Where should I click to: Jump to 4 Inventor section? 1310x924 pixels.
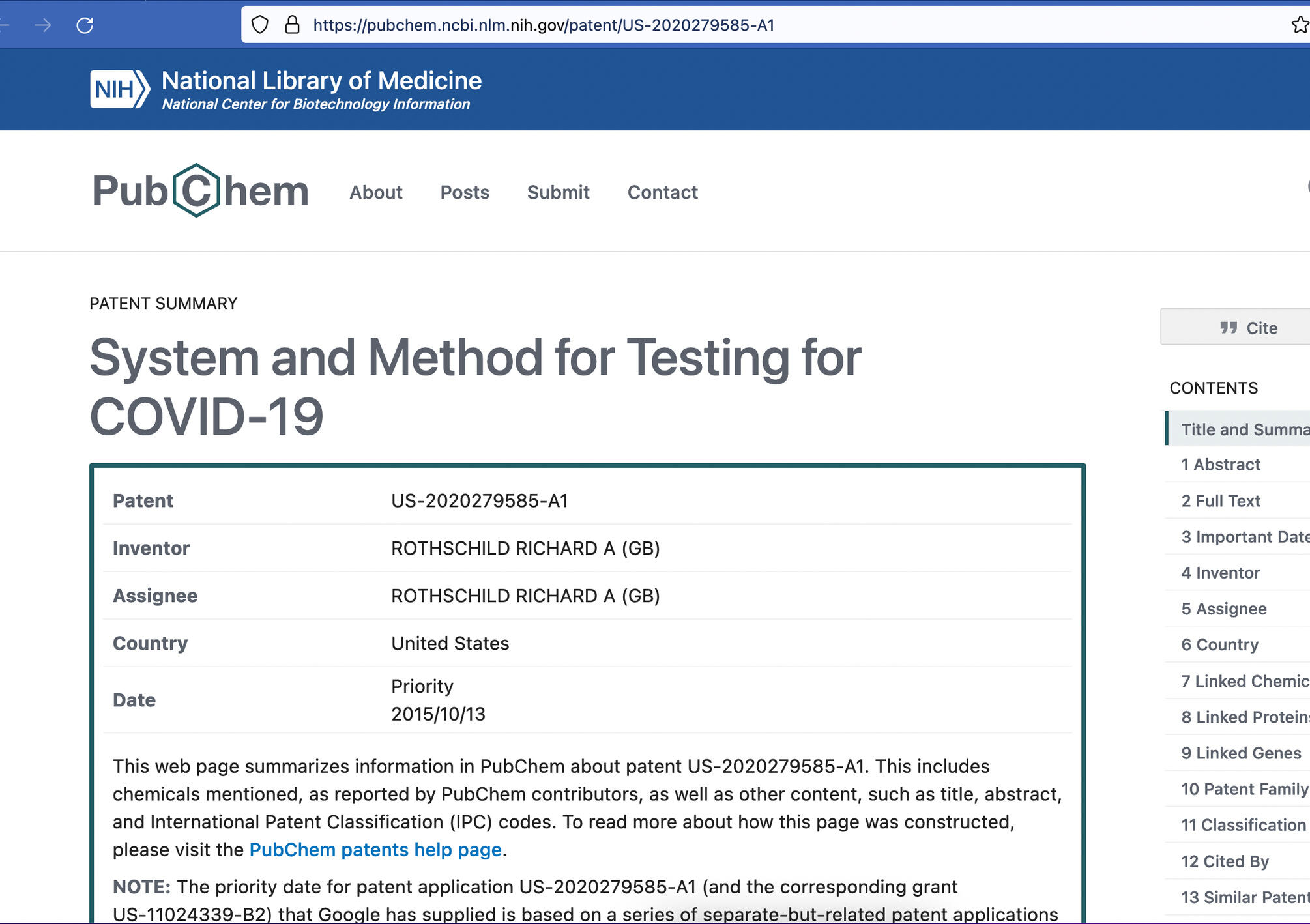(x=1221, y=573)
